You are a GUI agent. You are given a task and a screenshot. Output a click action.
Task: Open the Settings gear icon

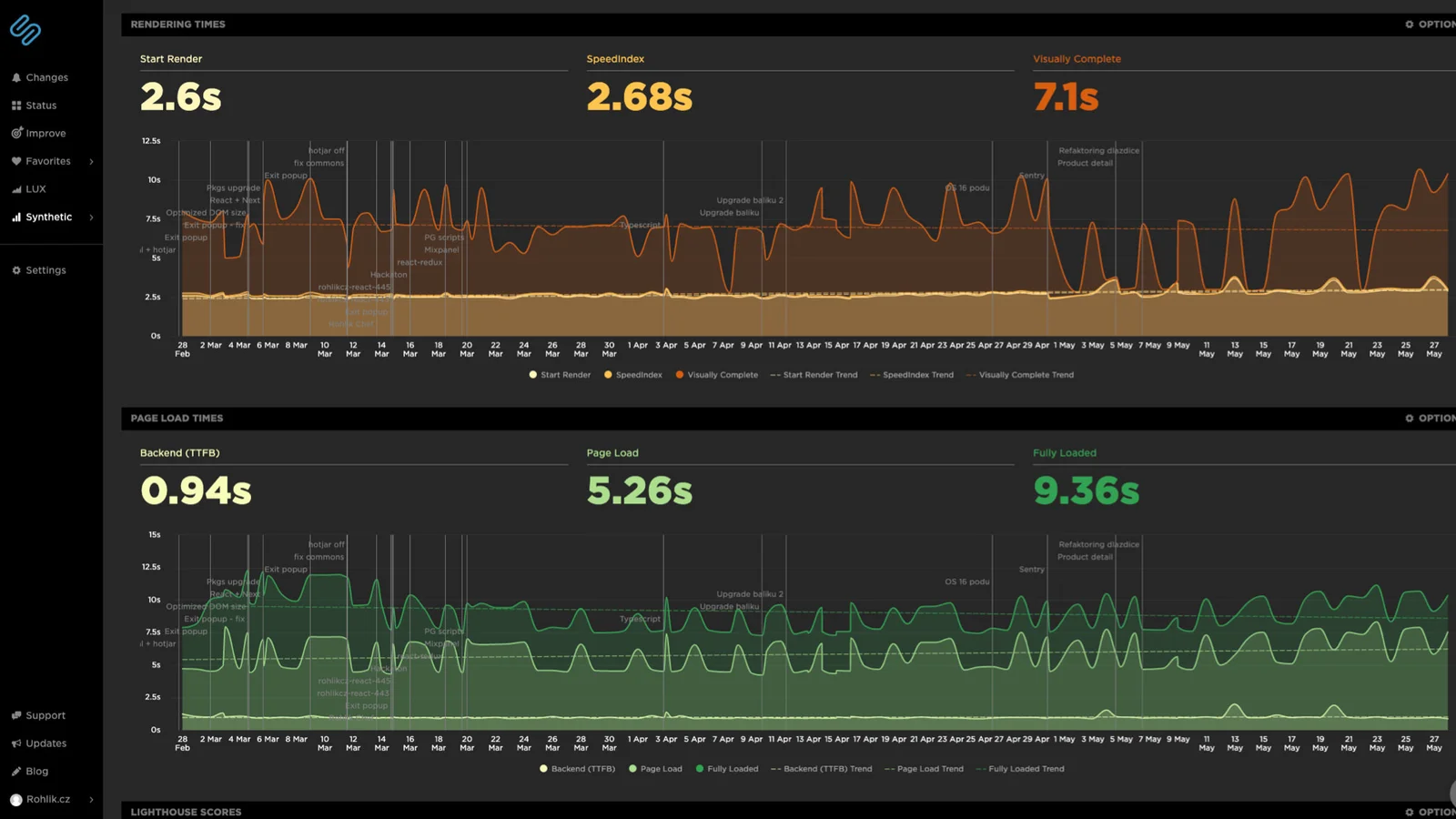15,269
